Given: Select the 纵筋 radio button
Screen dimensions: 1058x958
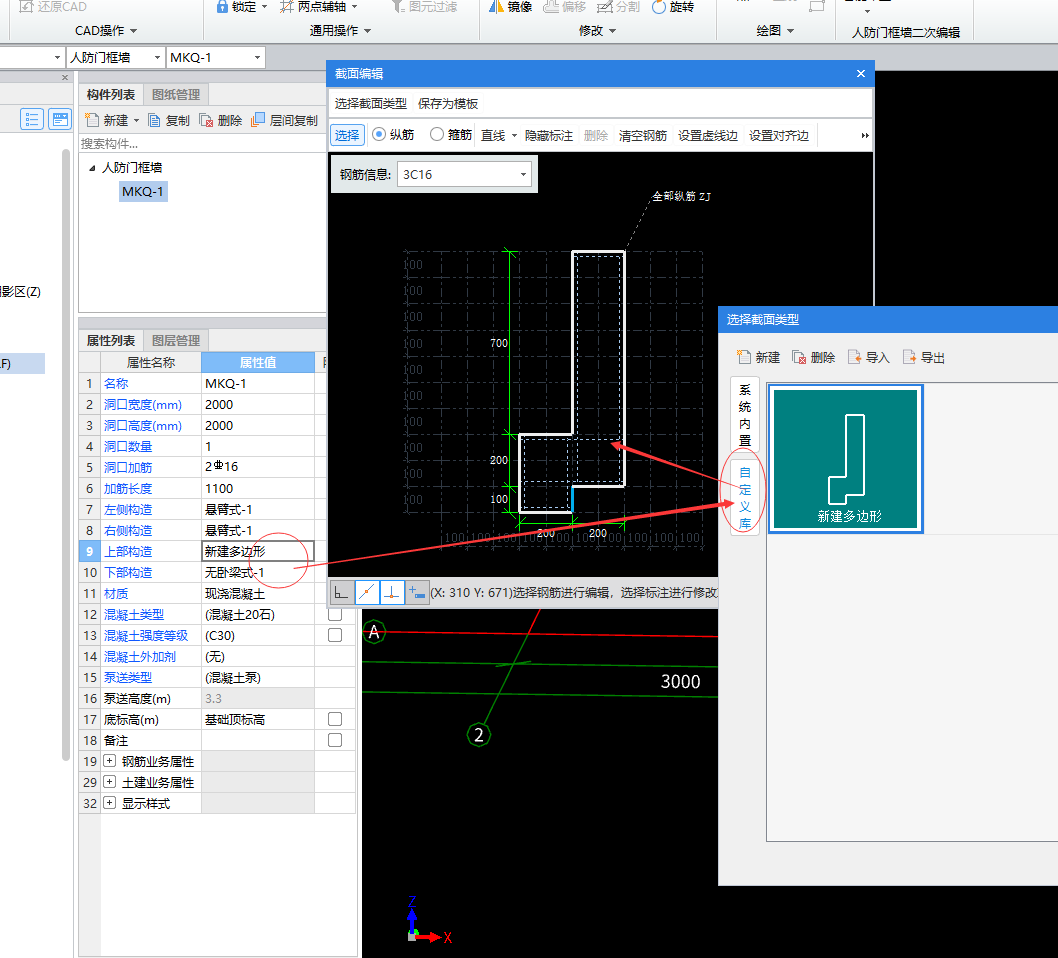Looking at the screenshot, I should click(379, 134).
